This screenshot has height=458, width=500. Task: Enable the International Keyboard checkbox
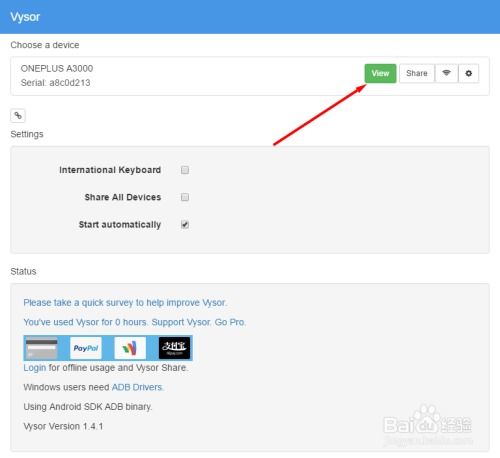coord(185,170)
